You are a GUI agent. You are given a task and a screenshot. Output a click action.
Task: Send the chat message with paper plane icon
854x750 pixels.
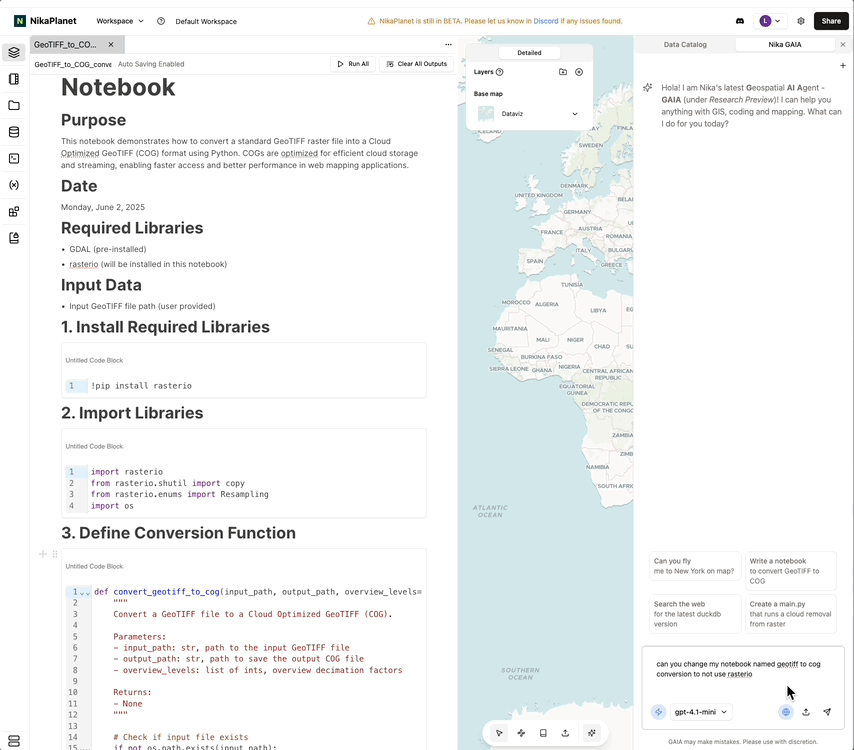point(827,712)
